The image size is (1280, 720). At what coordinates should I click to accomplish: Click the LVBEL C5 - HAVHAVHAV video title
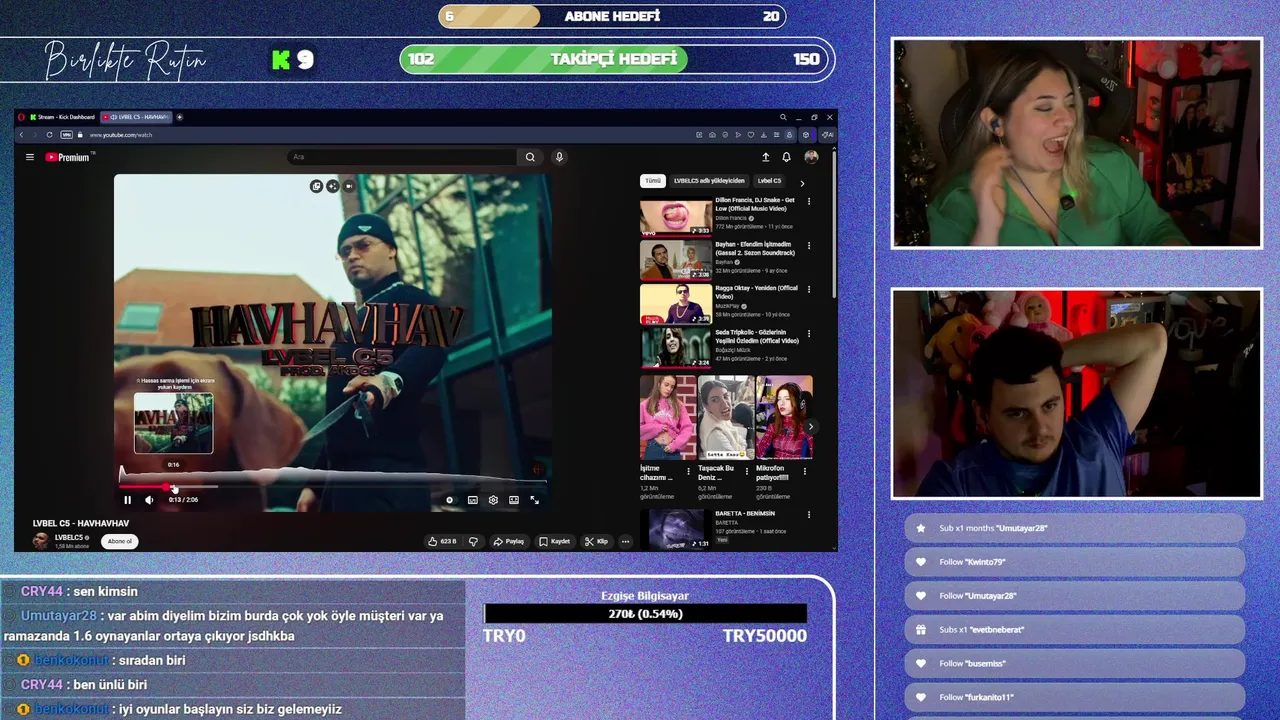point(81,523)
